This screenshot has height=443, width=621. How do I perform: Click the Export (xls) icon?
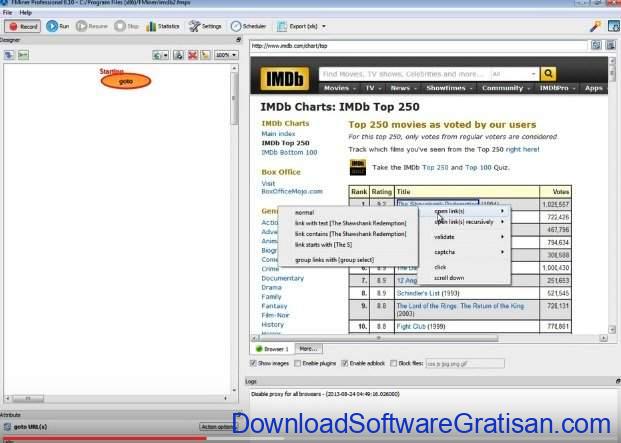tap(282, 27)
